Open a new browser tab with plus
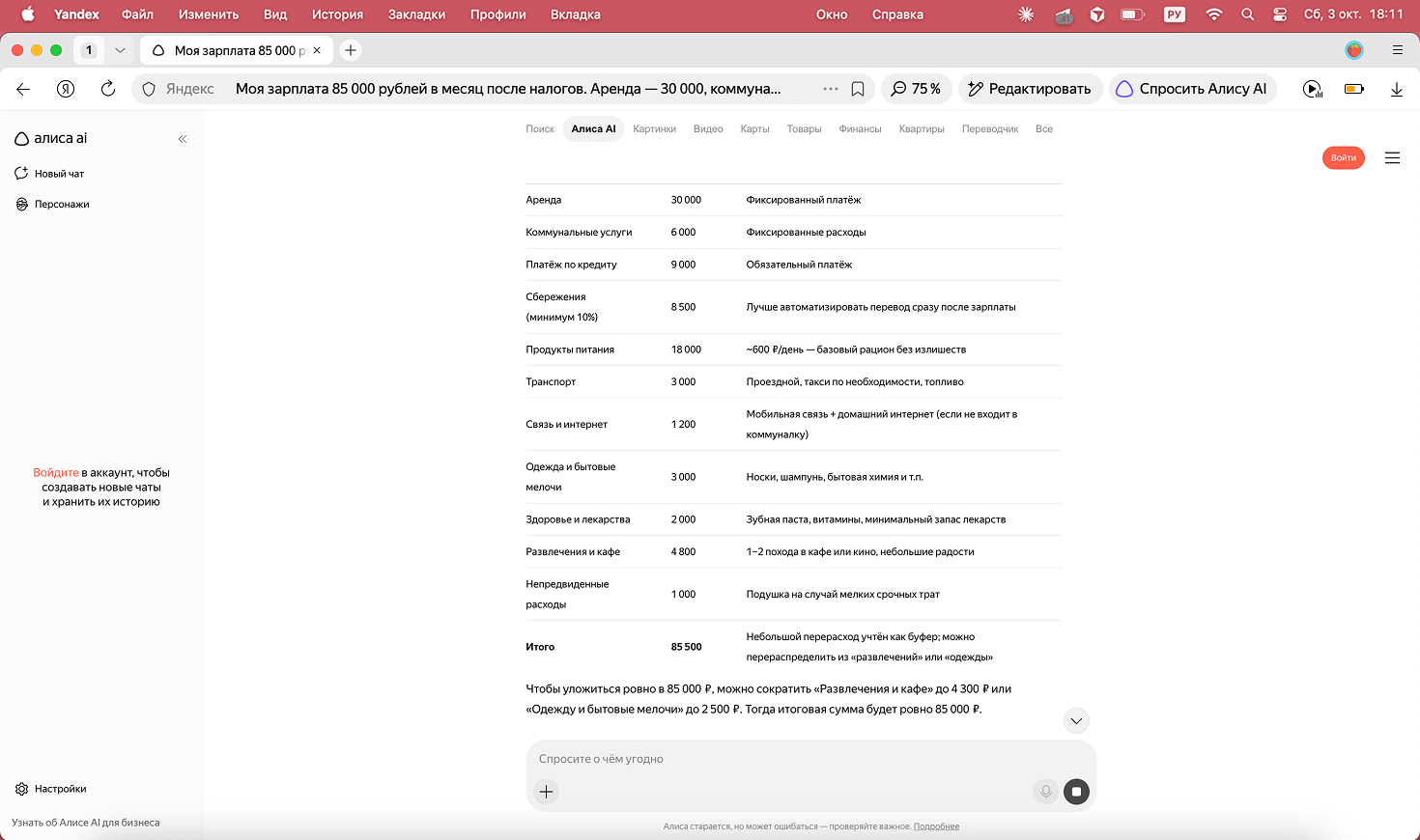Image resolution: width=1420 pixels, height=840 pixels. click(x=351, y=50)
